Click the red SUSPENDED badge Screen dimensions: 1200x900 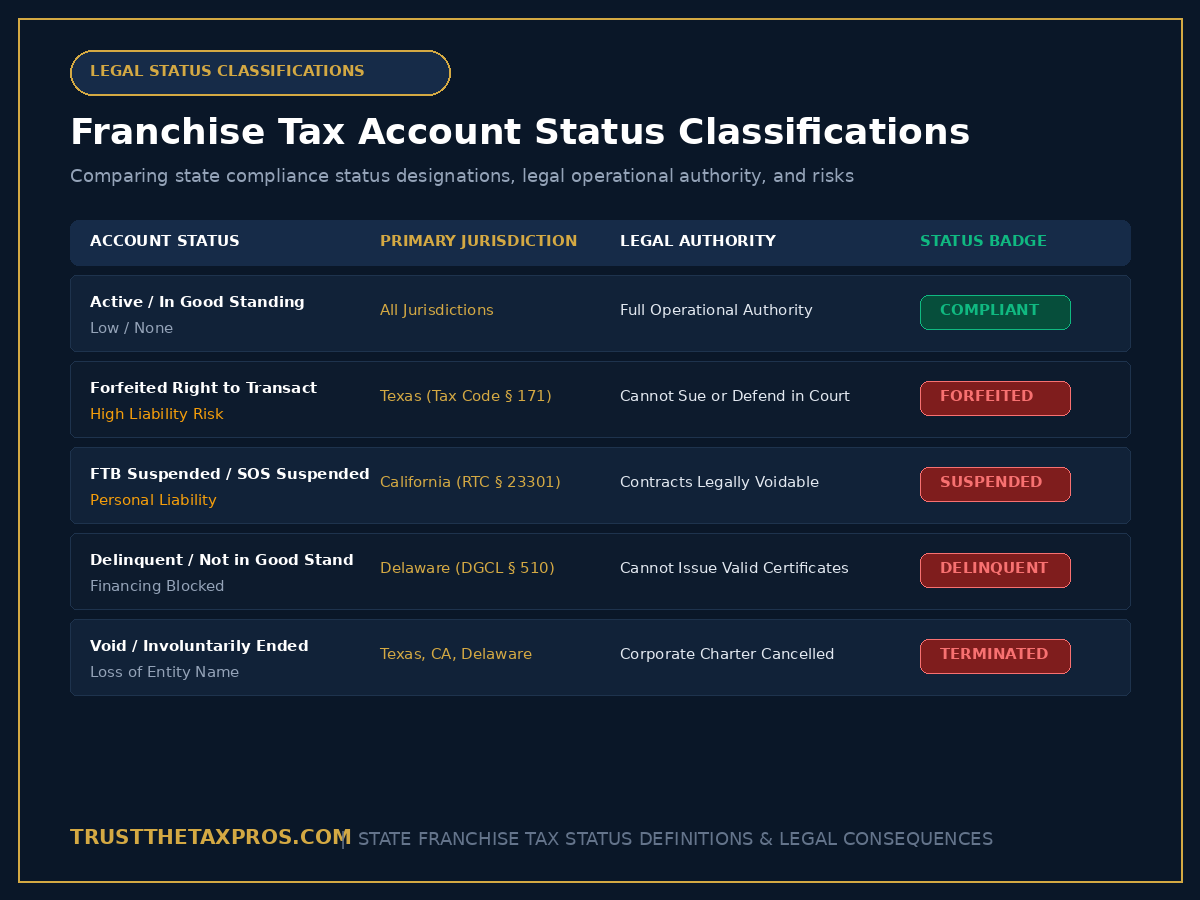coord(995,484)
